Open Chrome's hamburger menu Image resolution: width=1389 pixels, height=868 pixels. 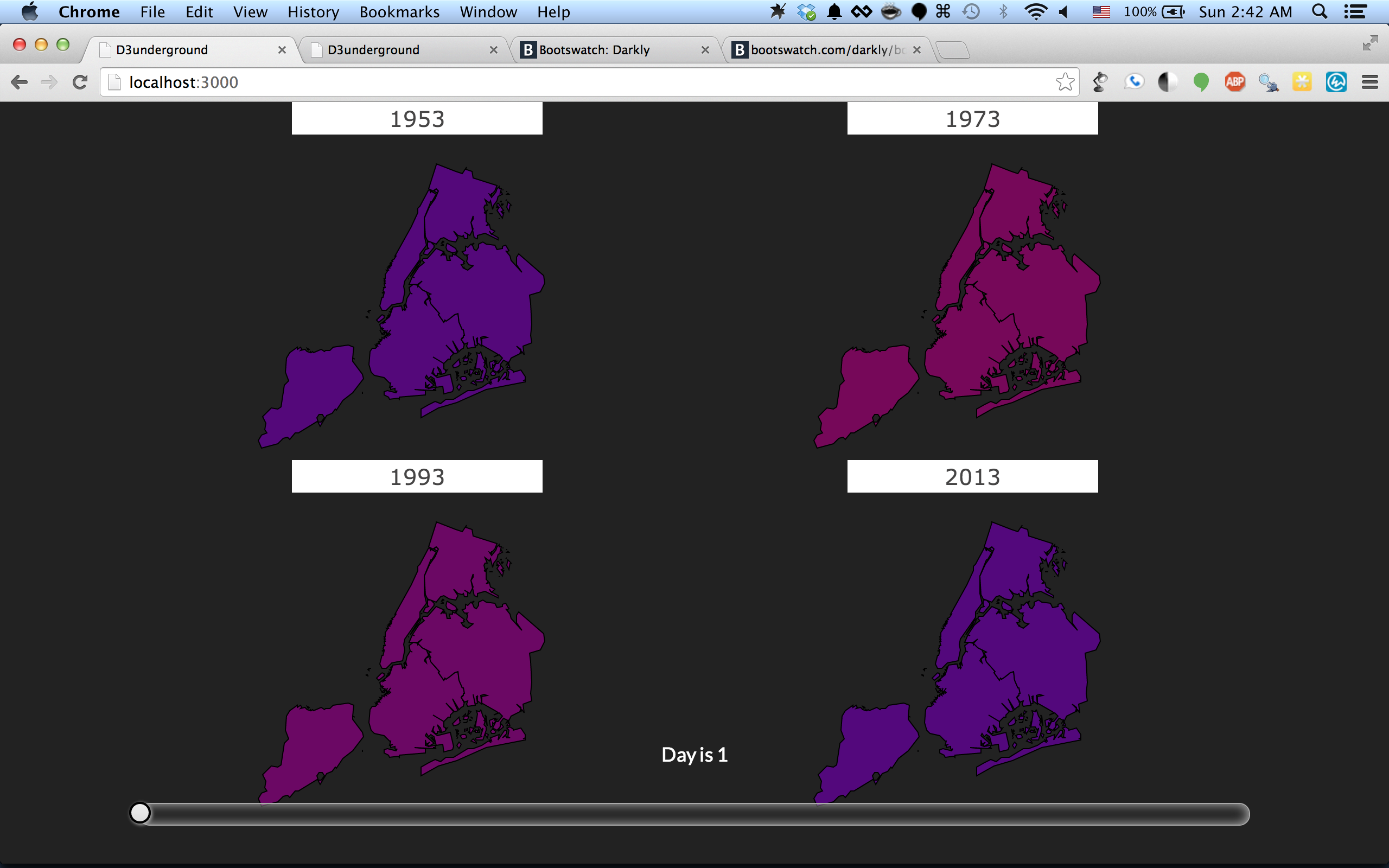tap(1370, 82)
